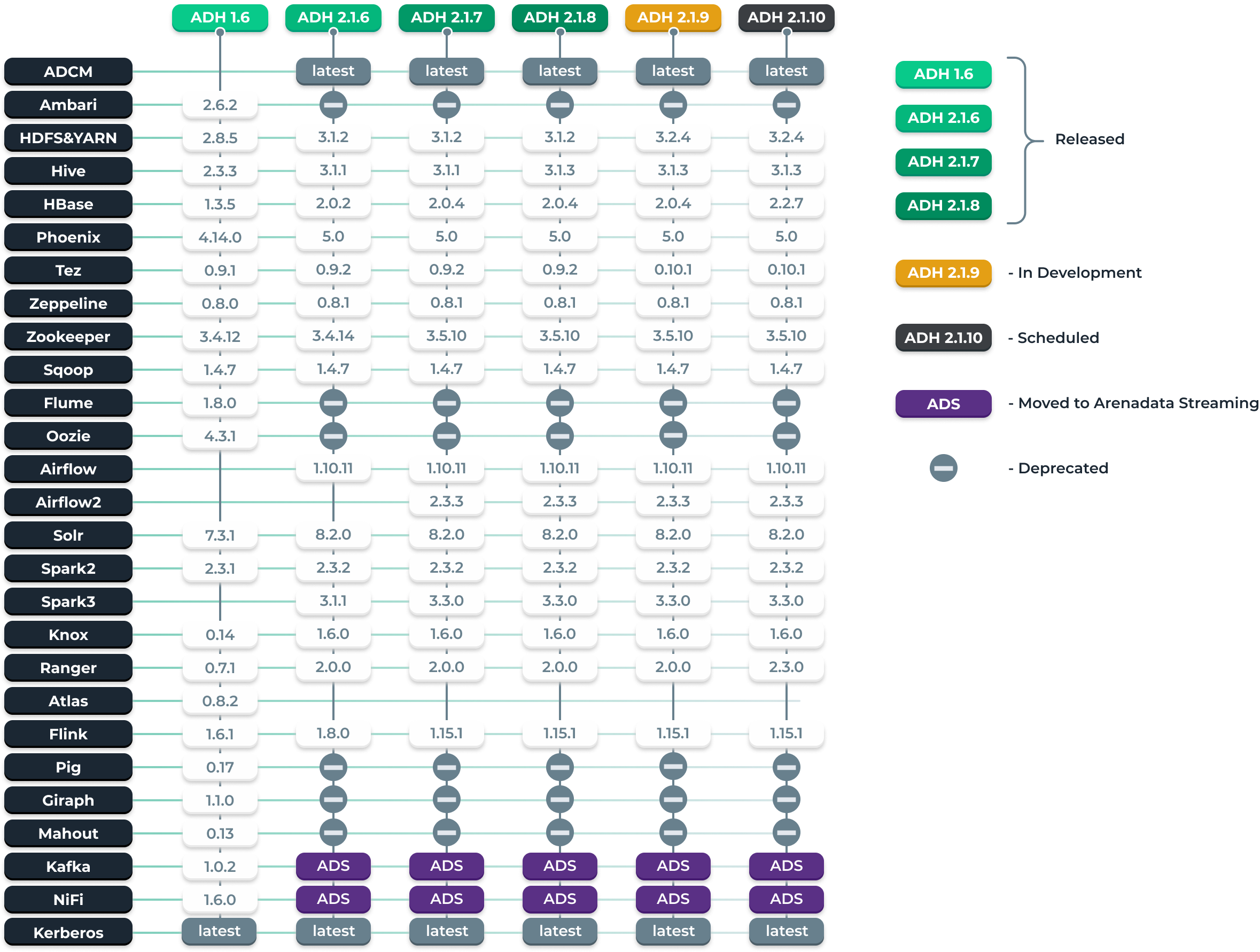This screenshot has width=1260, height=952.
Task: Click Hive version 2.3.3 under ADH 1.6
Action: [220, 171]
